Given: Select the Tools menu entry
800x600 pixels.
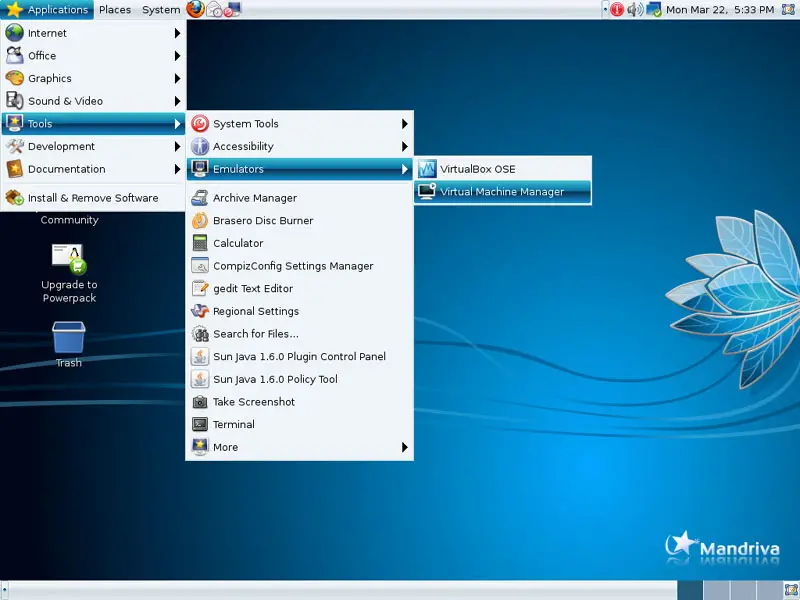Looking at the screenshot, I should pyautogui.click(x=93, y=123).
